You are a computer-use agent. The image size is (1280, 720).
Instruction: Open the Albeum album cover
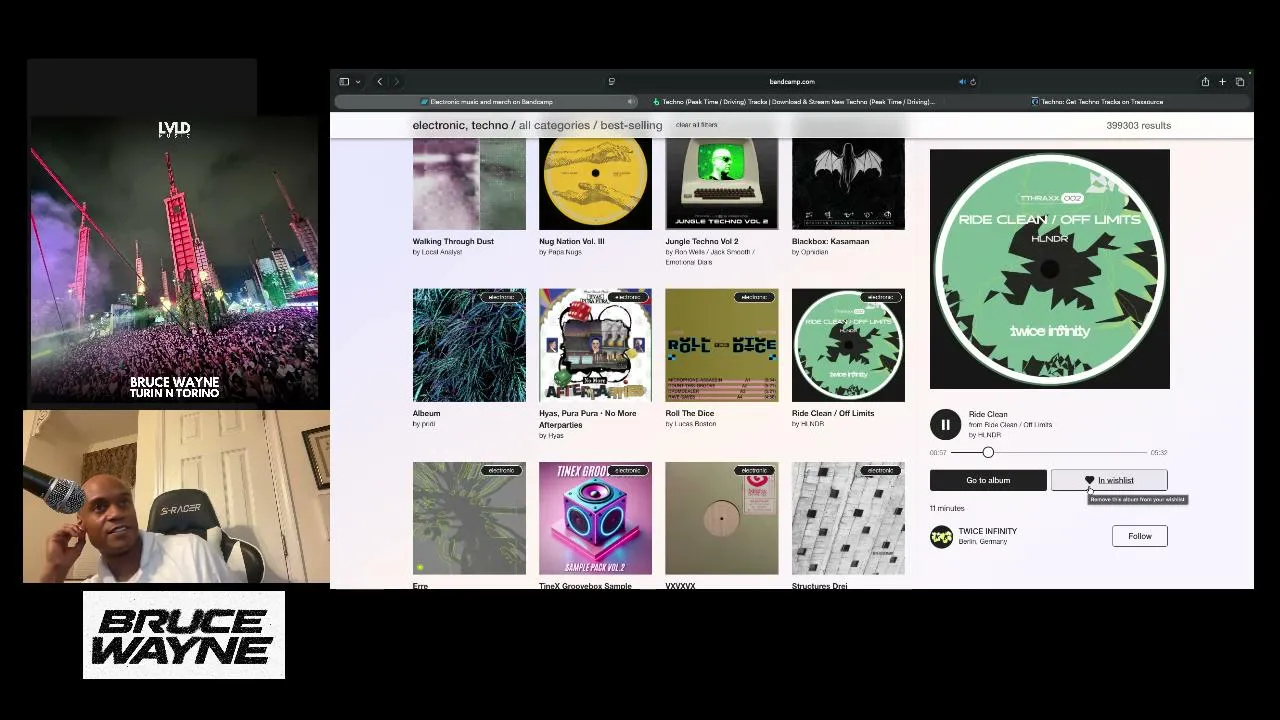click(x=469, y=345)
